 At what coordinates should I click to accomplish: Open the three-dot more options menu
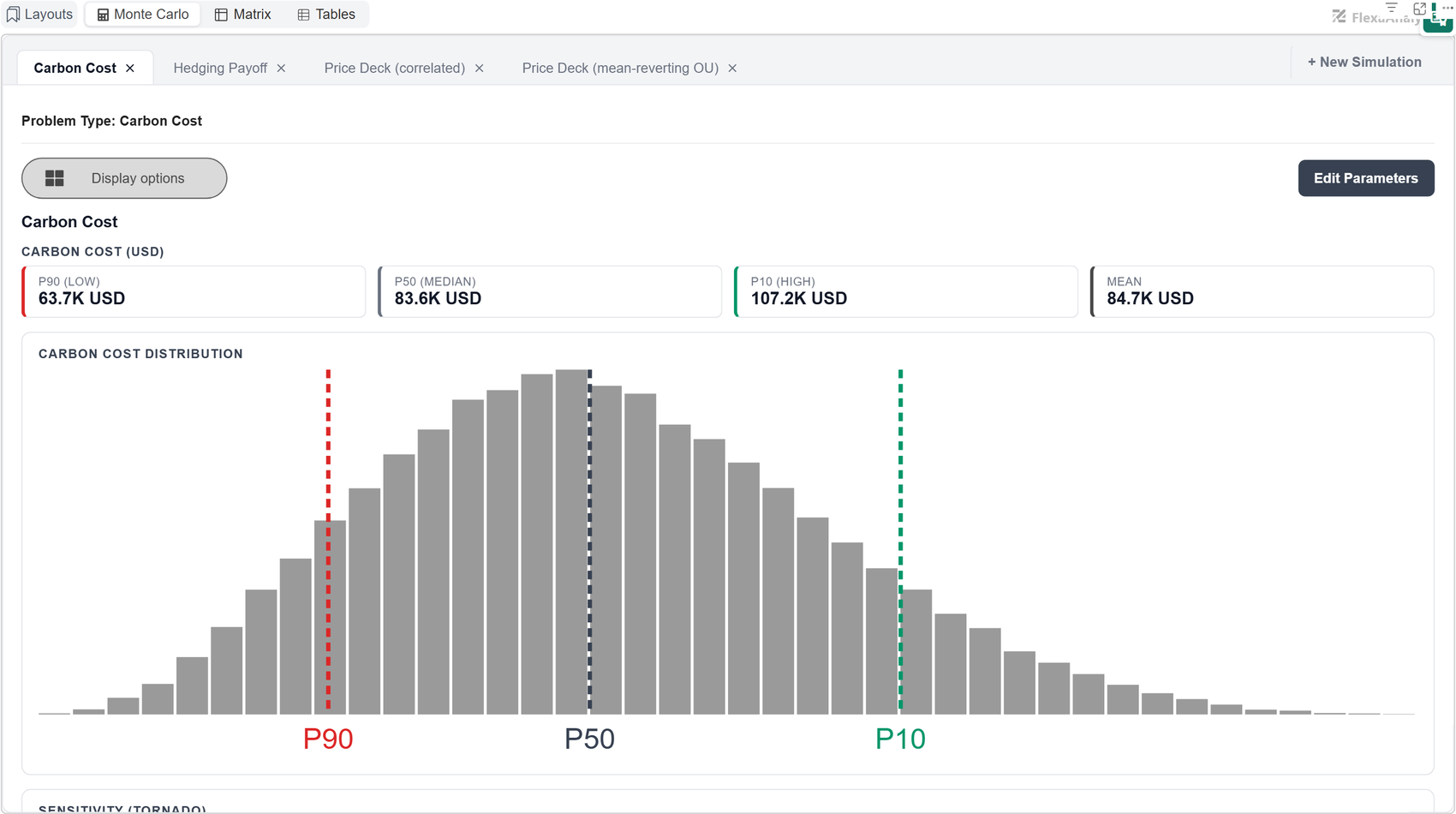tap(1447, 7)
